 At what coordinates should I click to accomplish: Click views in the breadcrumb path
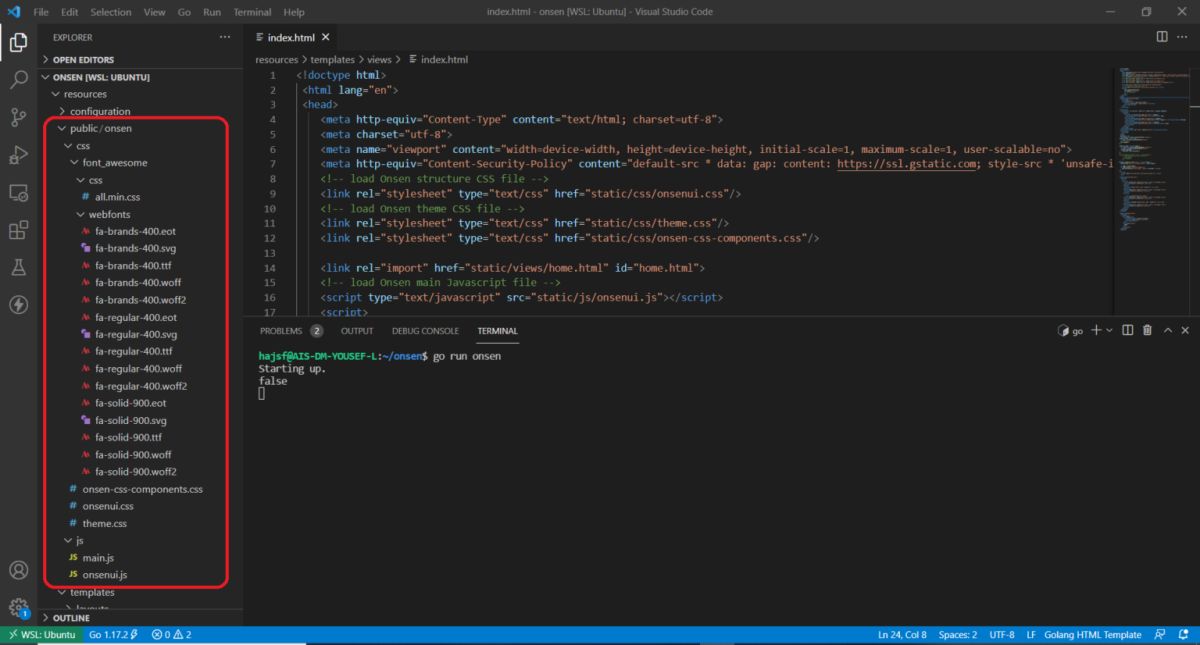[379, 60]
